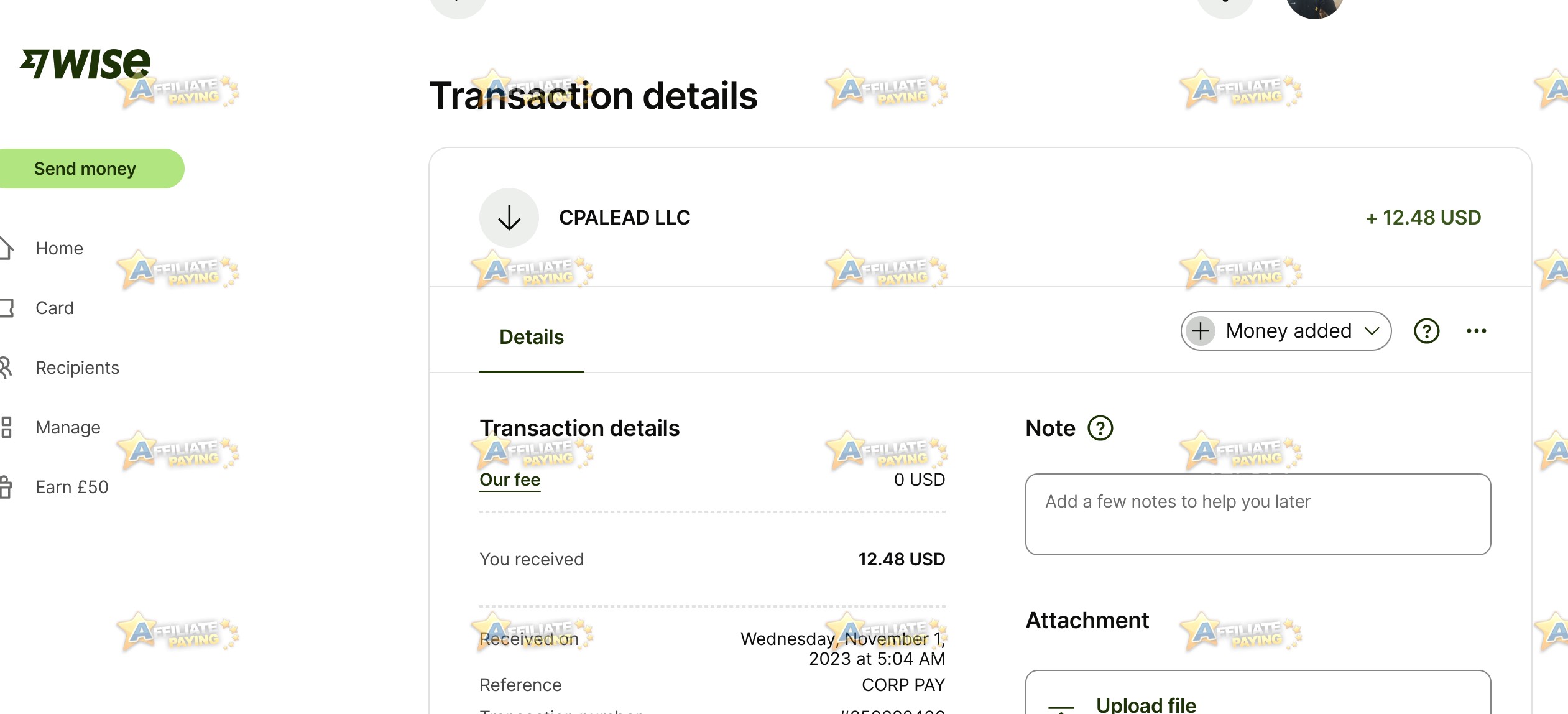Open Recipients from the sidebar

77,368
